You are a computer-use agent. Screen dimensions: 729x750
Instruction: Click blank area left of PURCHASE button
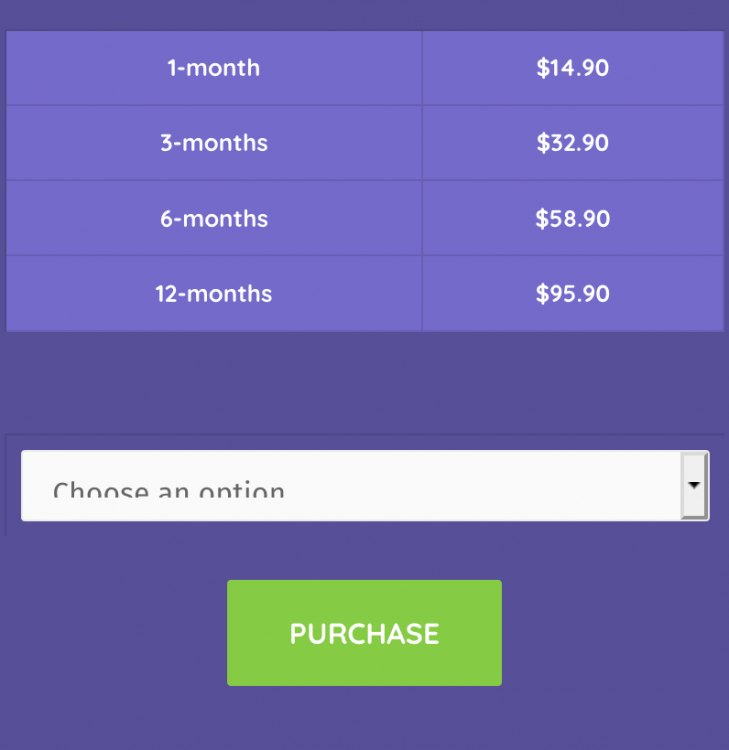click(x=110, y=633)
